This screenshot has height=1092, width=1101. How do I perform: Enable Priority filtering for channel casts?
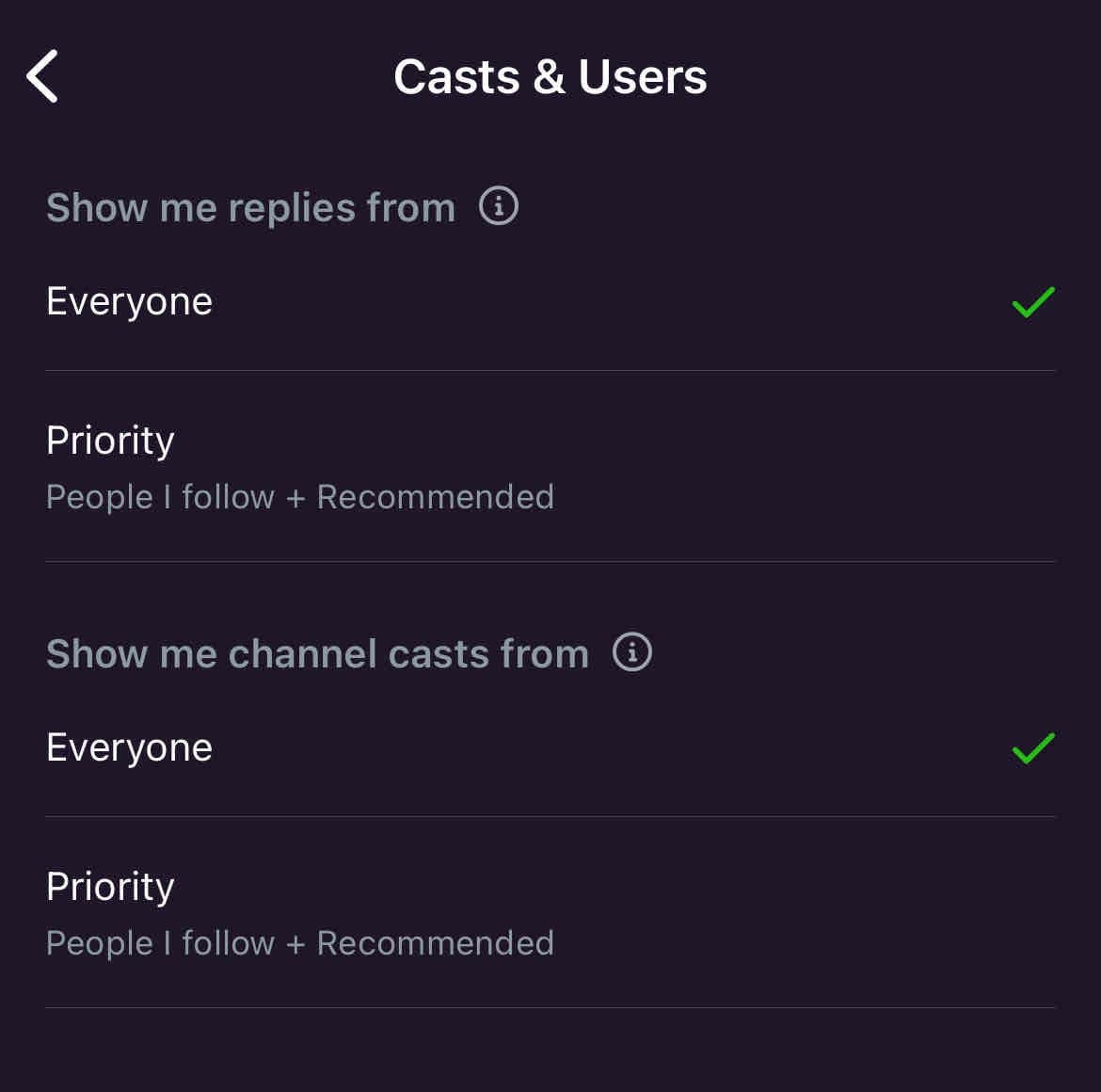[110, 886]
